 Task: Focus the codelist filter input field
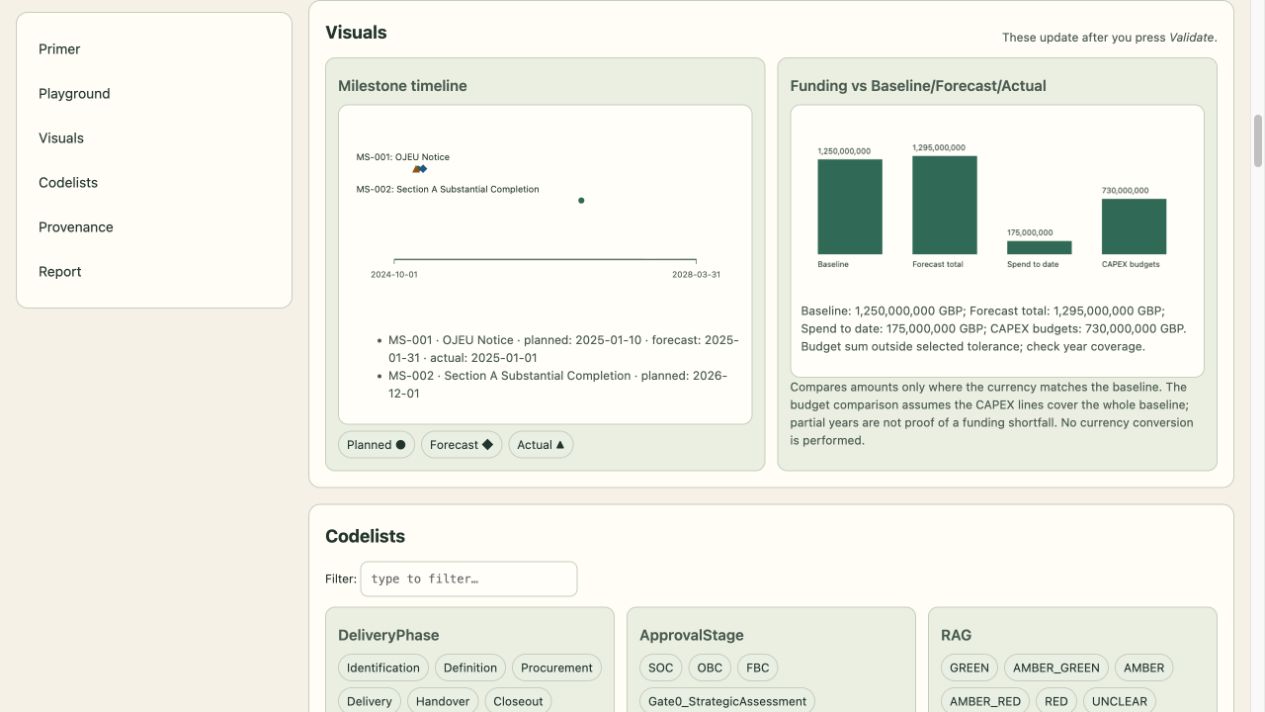coord(468,579)
